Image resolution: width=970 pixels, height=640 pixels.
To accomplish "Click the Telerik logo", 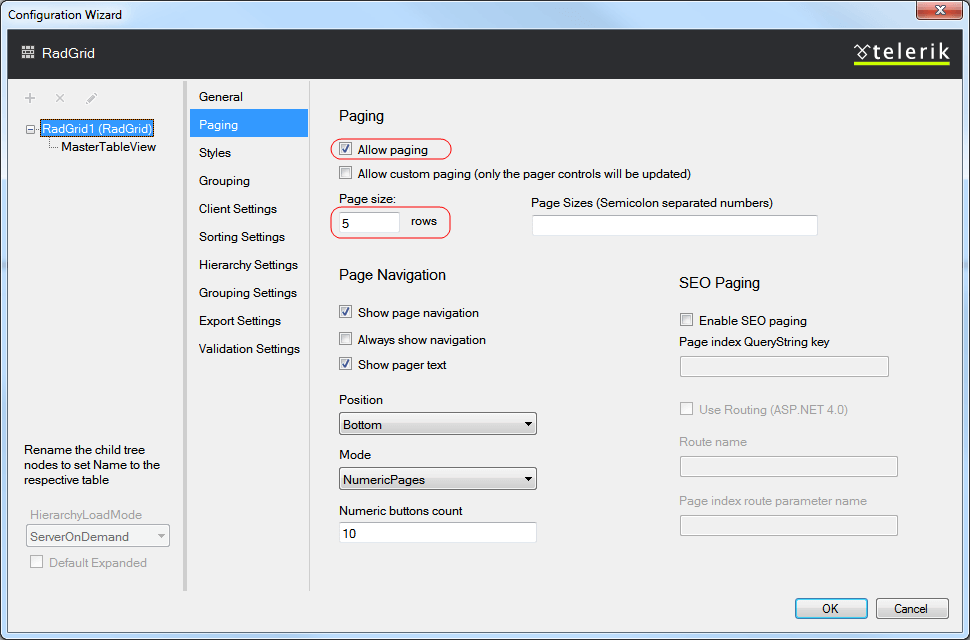I will (900, 52).
